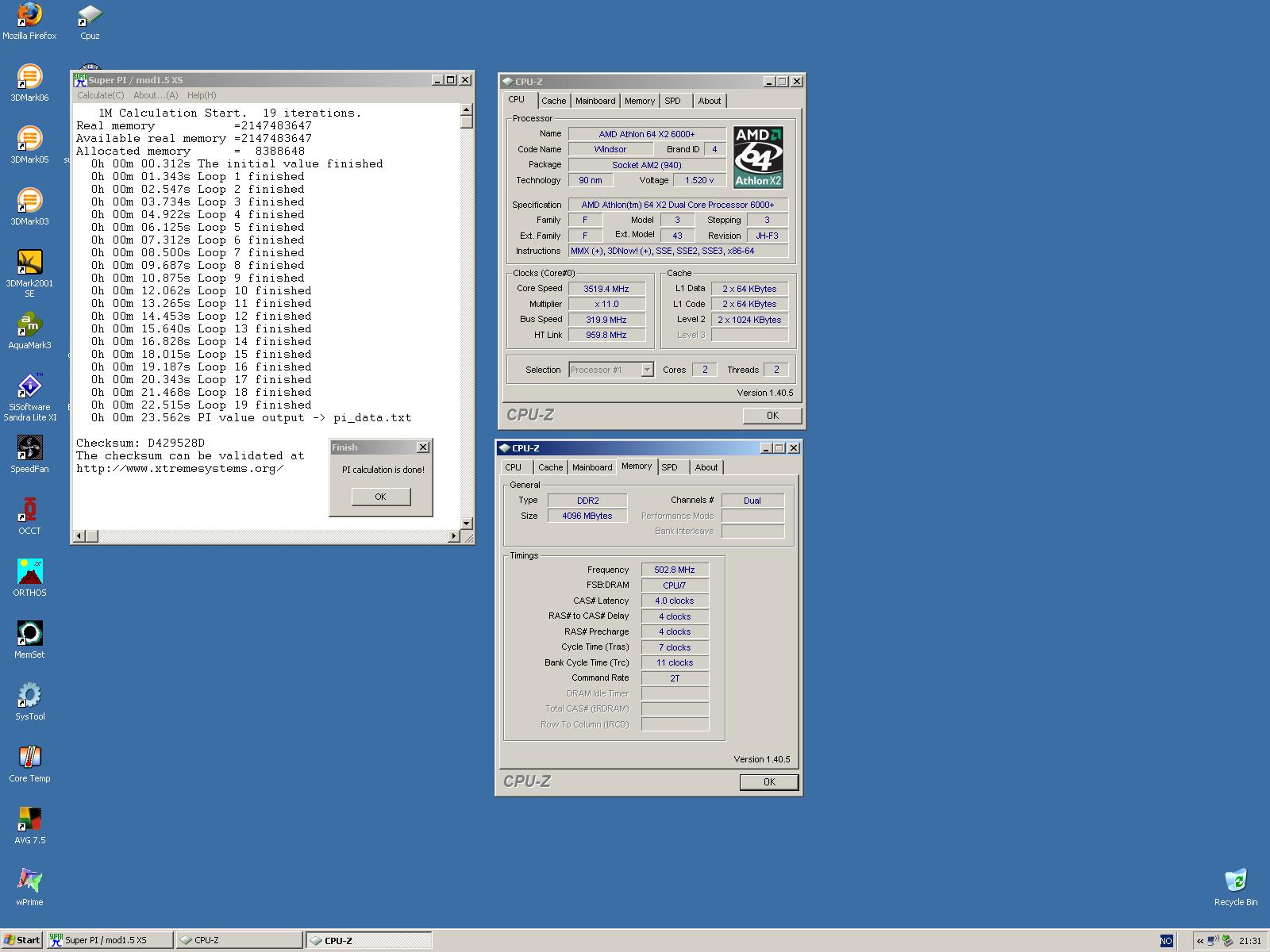Screen dimensions: 1270x952
Task: Open SiSoftware Sandra Lite XI icon
Action: click(x=29, y=397)
